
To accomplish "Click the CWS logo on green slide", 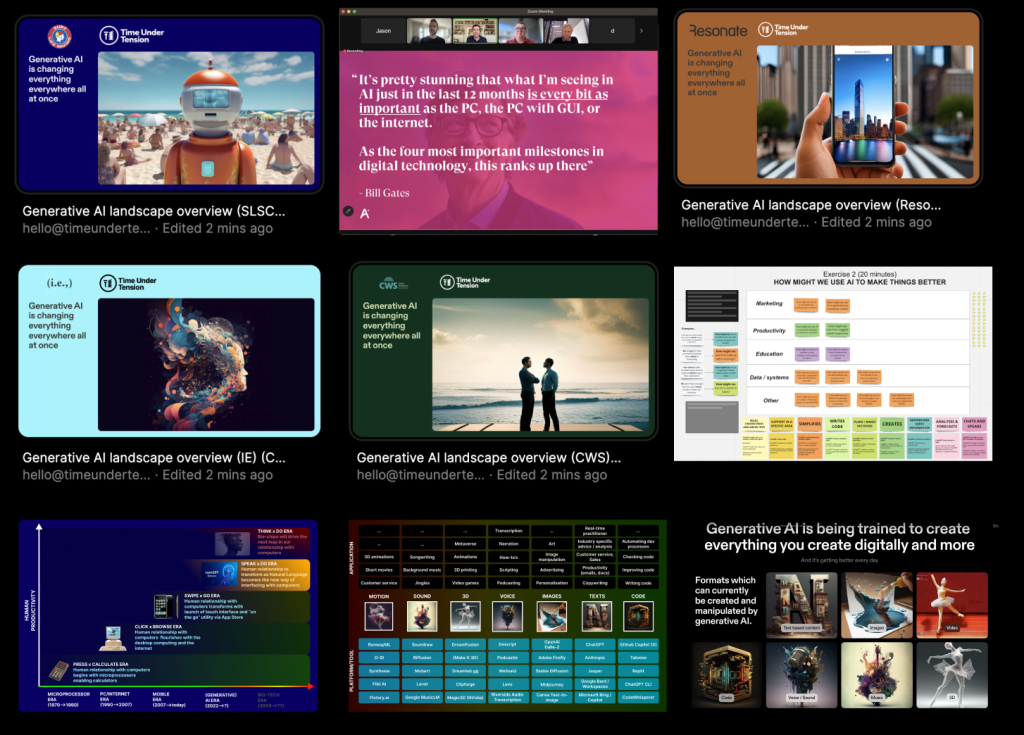I will pos(386,284).
